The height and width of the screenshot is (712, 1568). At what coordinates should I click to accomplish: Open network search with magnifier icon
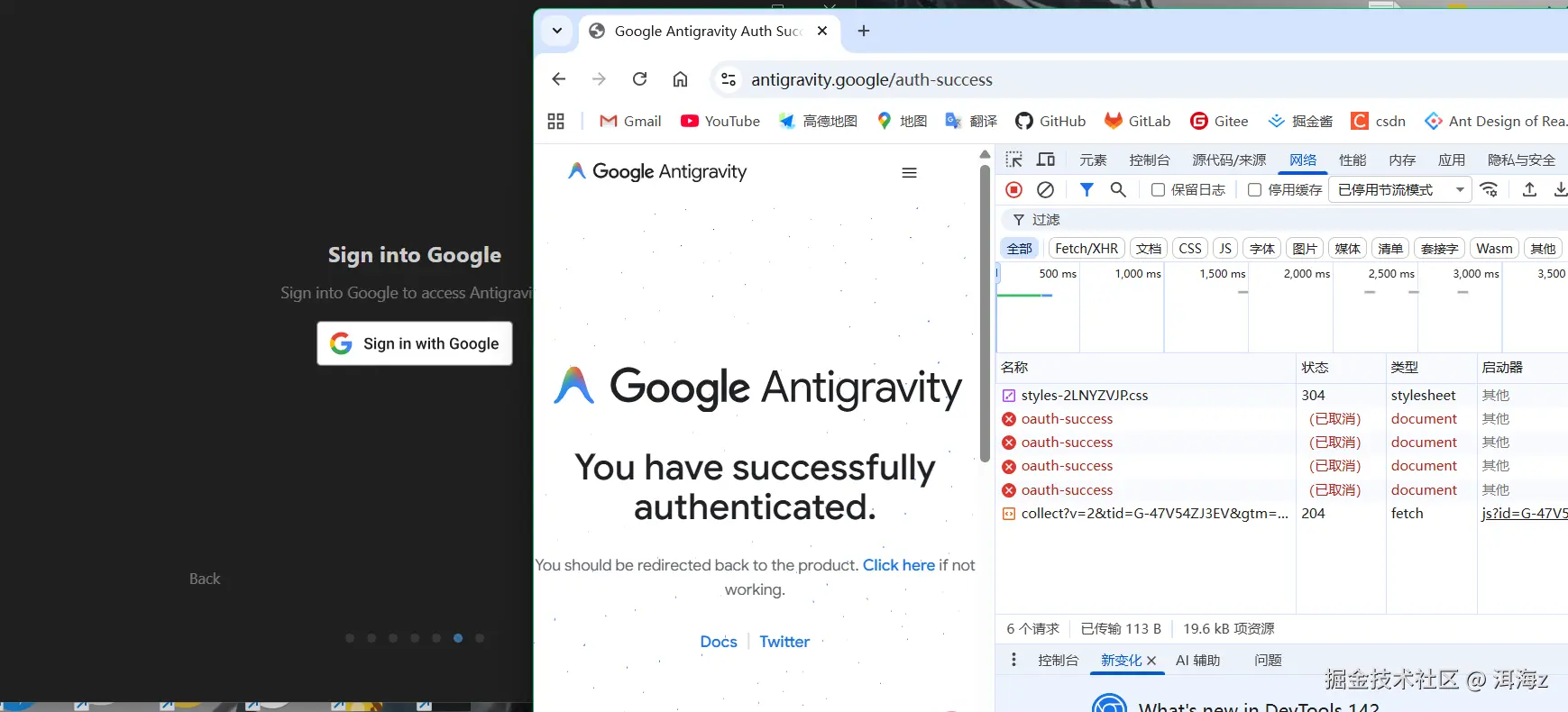[1118, 189]
